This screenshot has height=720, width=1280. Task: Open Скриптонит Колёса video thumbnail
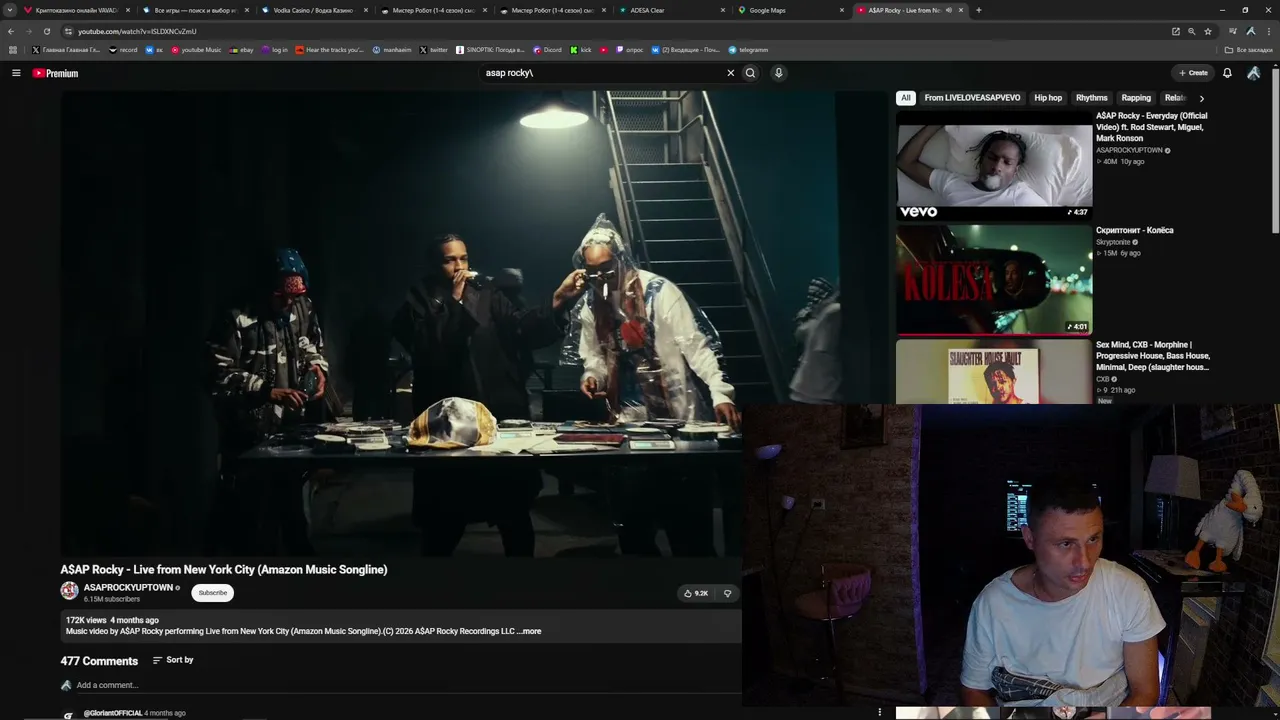[x=994, y=280]
